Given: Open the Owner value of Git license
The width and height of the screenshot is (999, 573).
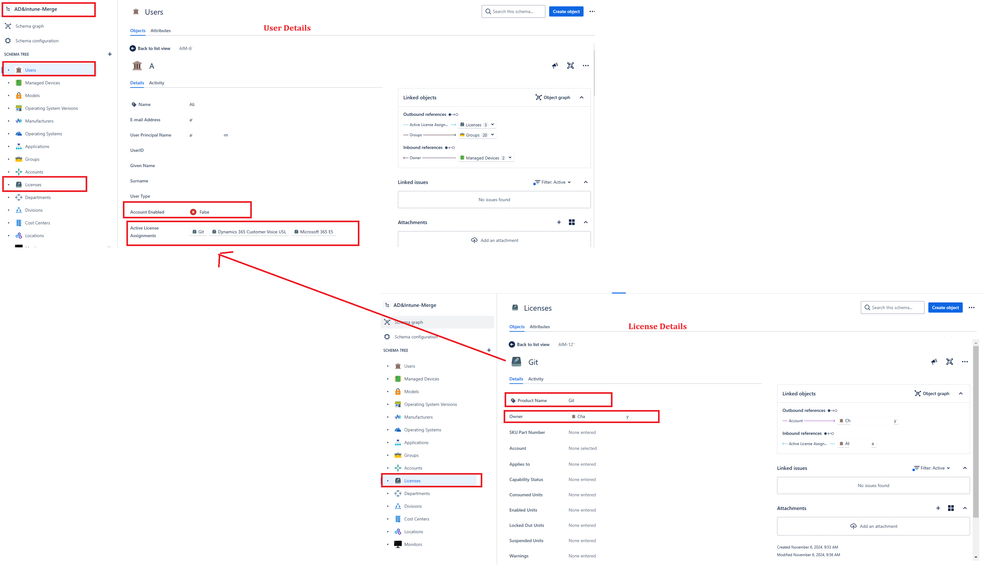Looking at the screenshot, I should [601, 417].
